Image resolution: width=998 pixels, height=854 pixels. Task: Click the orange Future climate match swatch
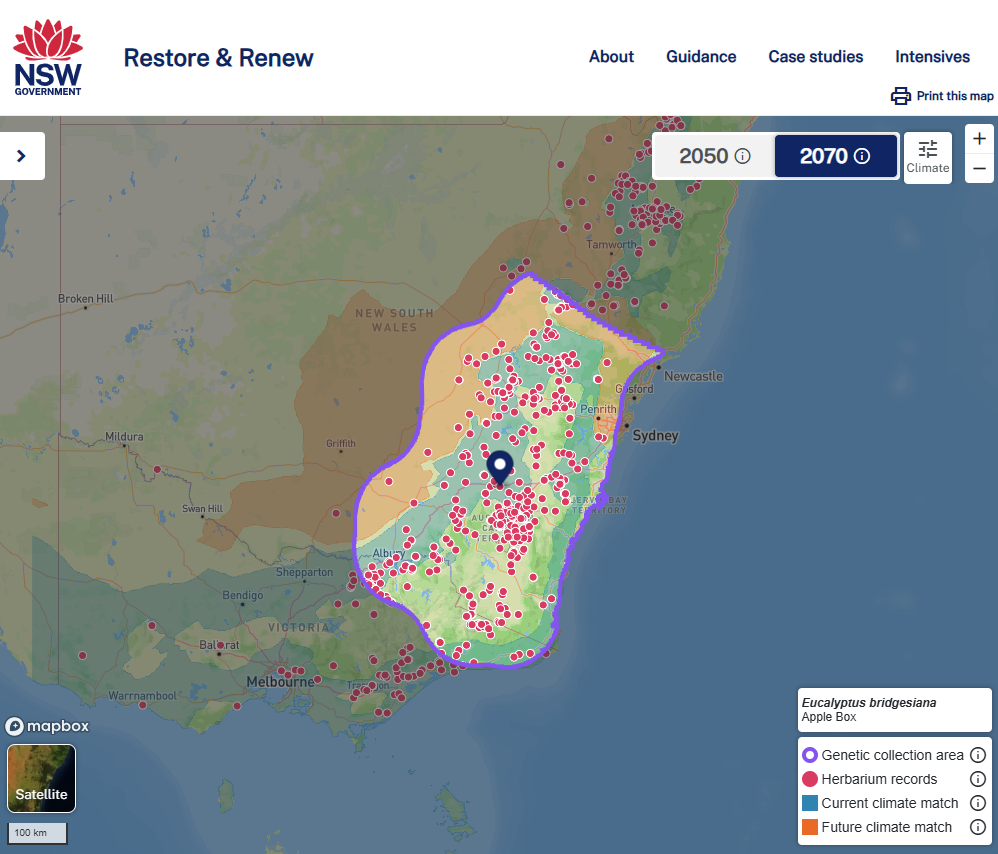[x=810, y=827]
